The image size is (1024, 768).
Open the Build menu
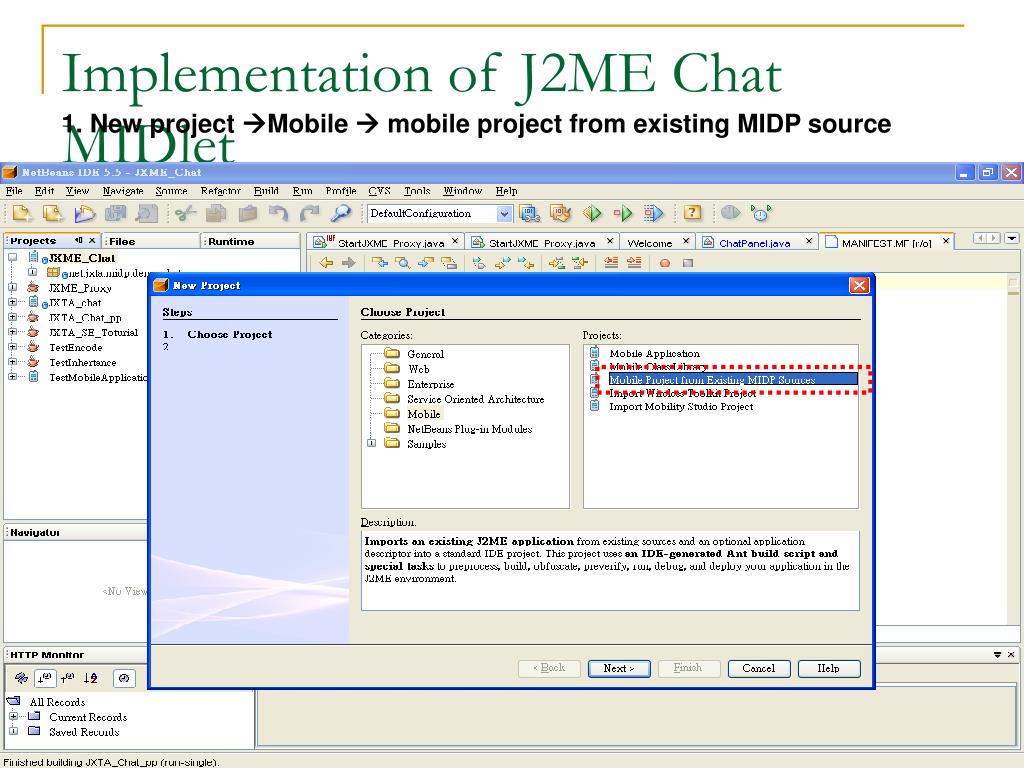click(x=266, y=191)
